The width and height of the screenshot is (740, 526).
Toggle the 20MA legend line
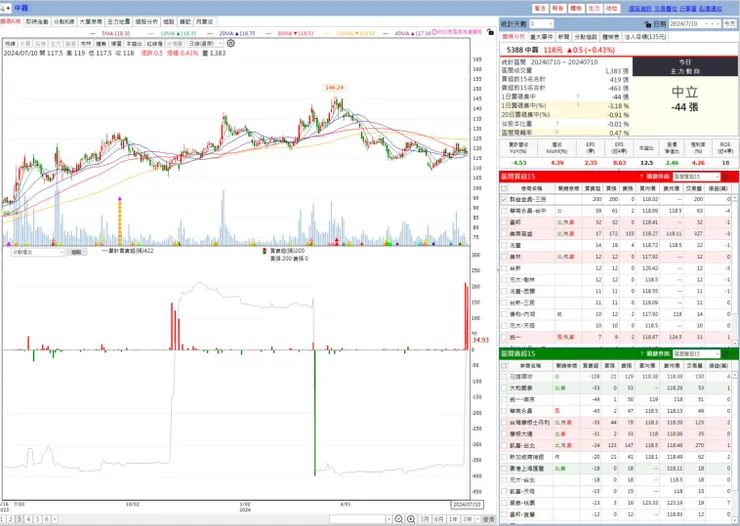click(x=231, y=33)
